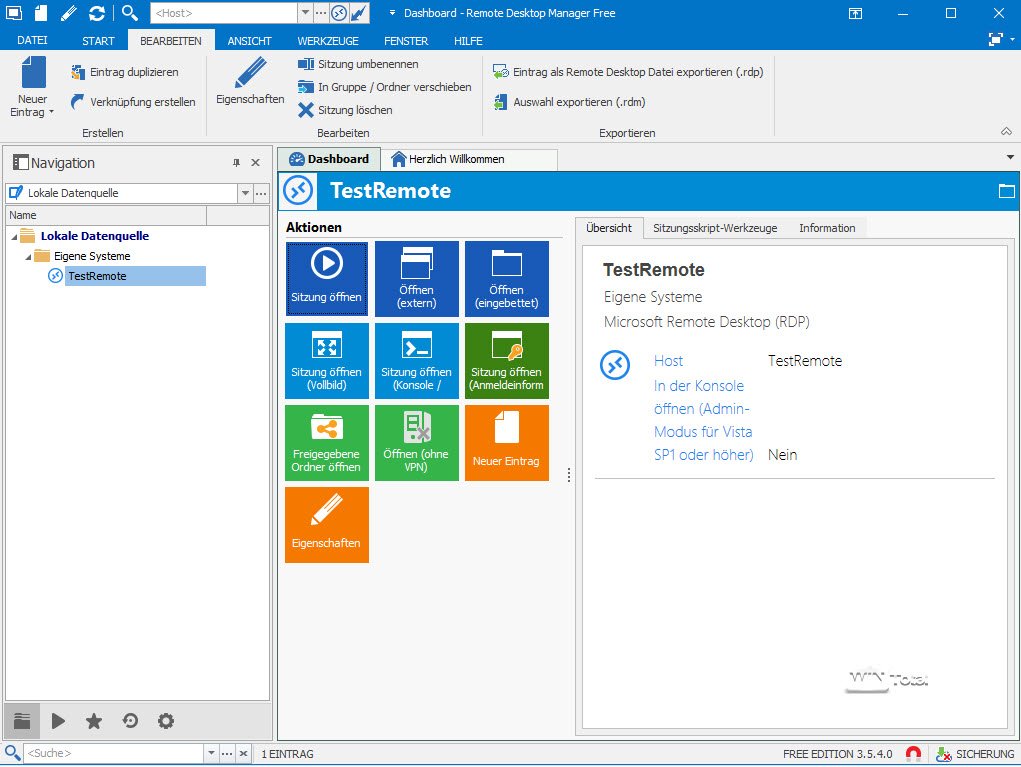Click Sitzung löschen in the ribbon
Viewport: 1021px width, 767px height.
pyautogui.click(x=345, y=110)
